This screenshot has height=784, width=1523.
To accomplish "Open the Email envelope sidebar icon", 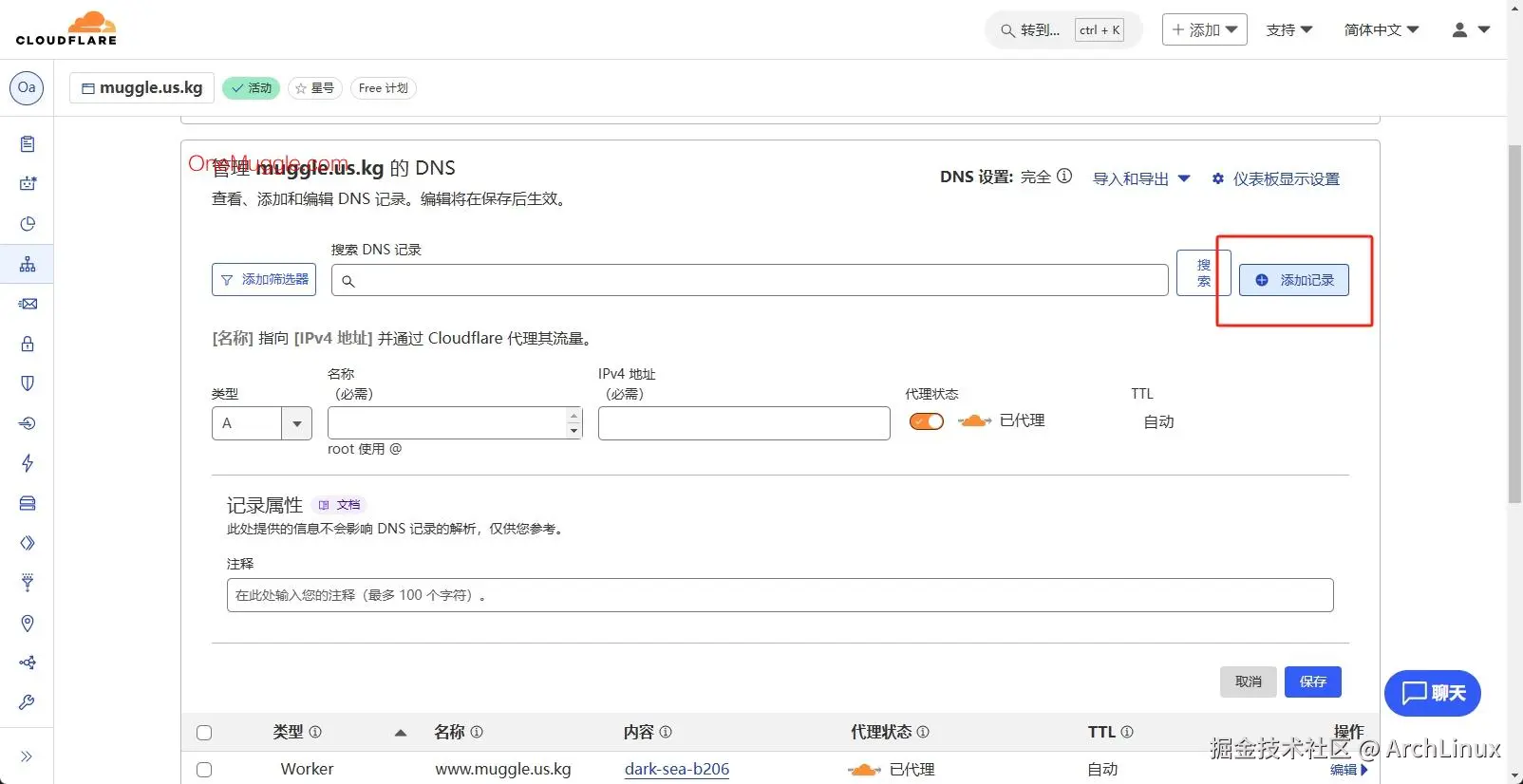I will click(x=28, y=304).
